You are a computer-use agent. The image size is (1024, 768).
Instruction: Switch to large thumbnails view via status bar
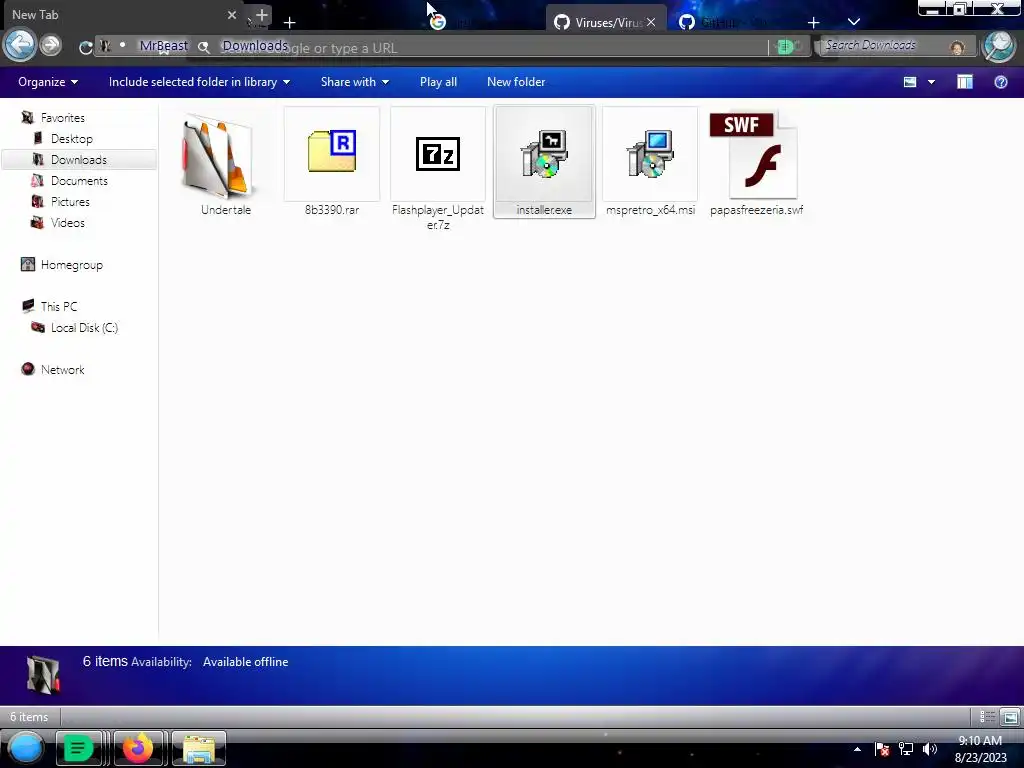(1010, 717)
